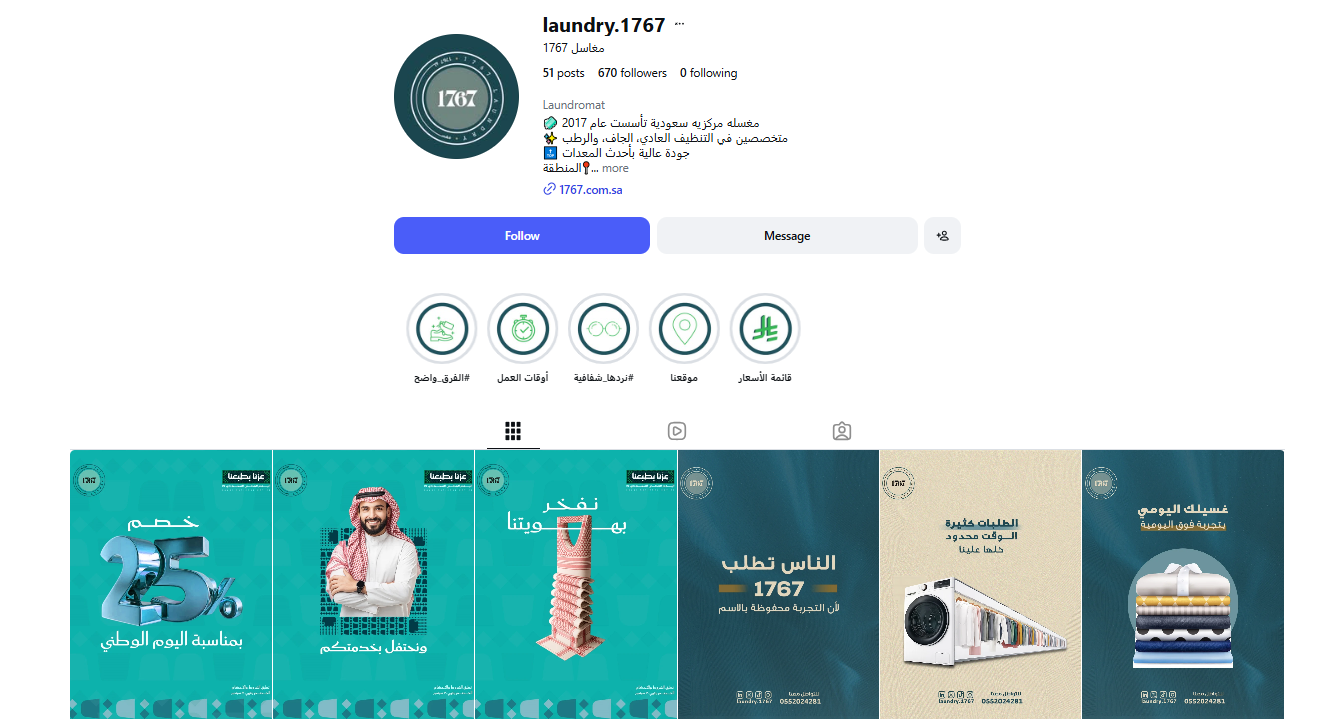Follow the laundry.1767 account

(522, 236)
